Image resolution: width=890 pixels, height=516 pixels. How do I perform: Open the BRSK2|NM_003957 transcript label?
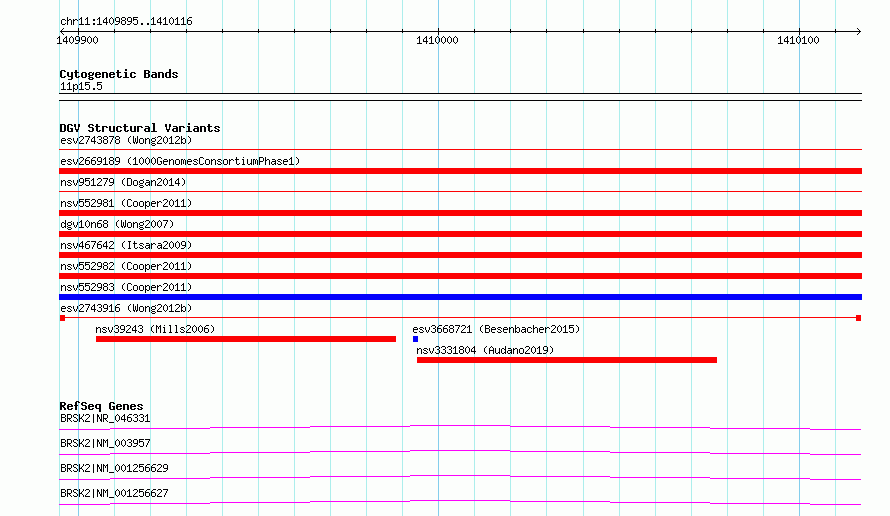(x=105, y=443)
